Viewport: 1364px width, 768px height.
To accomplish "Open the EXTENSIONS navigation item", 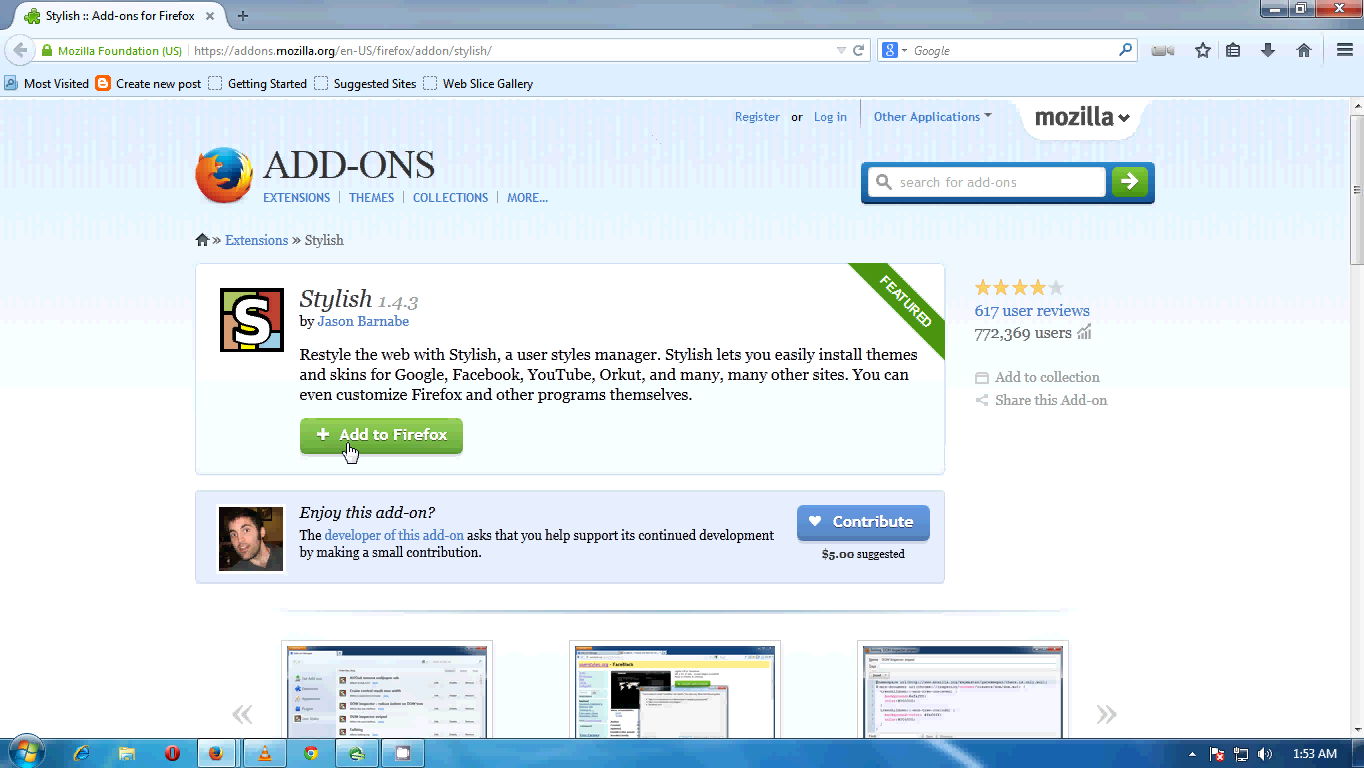I will [296, 198].
